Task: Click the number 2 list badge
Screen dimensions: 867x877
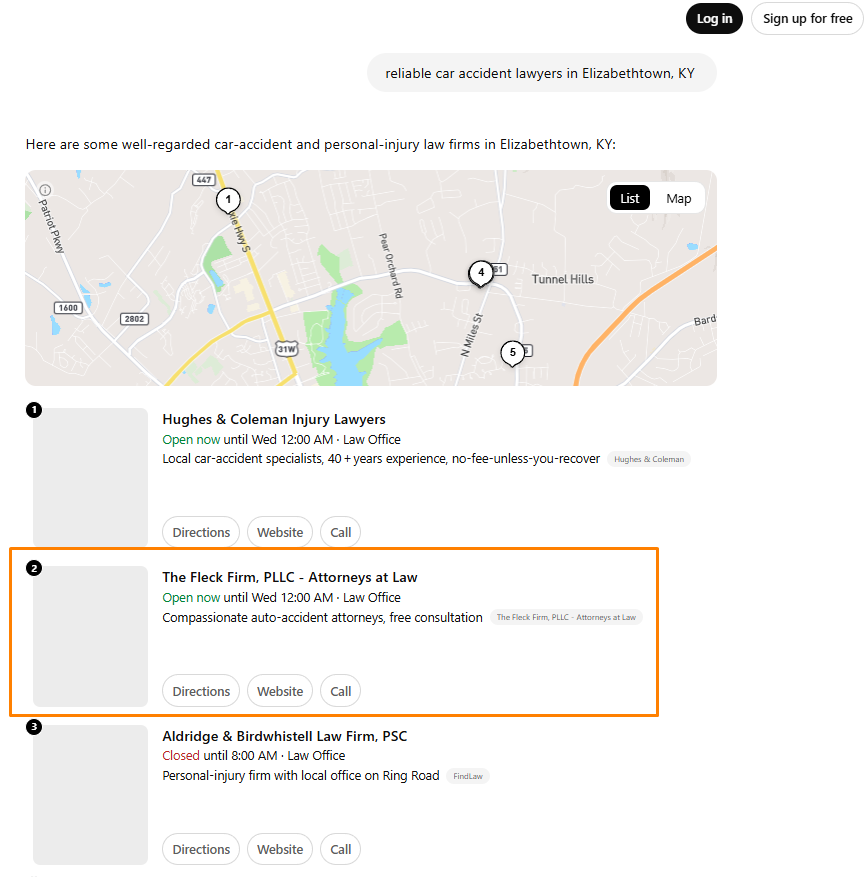Action: (34, 568)
